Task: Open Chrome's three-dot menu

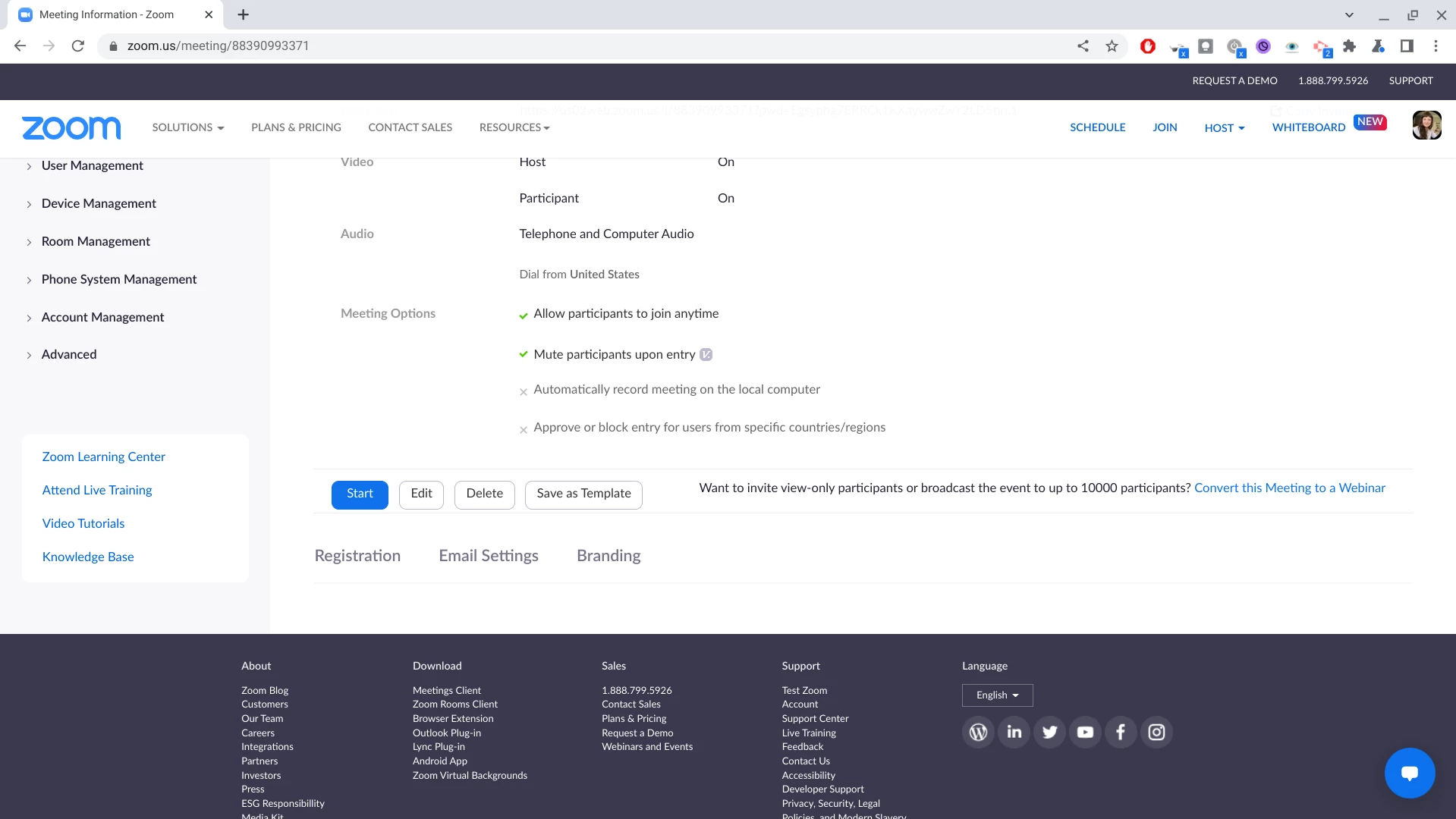Action: [1436, 46]
